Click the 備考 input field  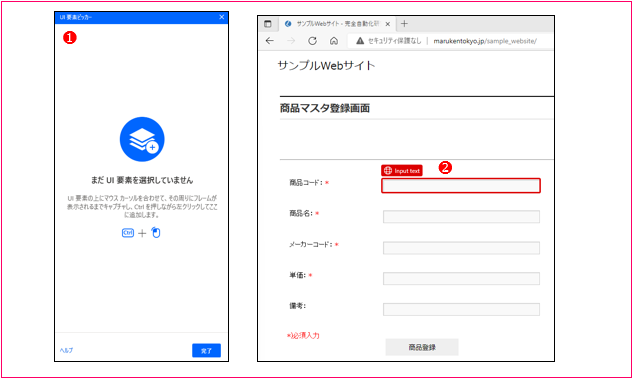coord(461,309)
